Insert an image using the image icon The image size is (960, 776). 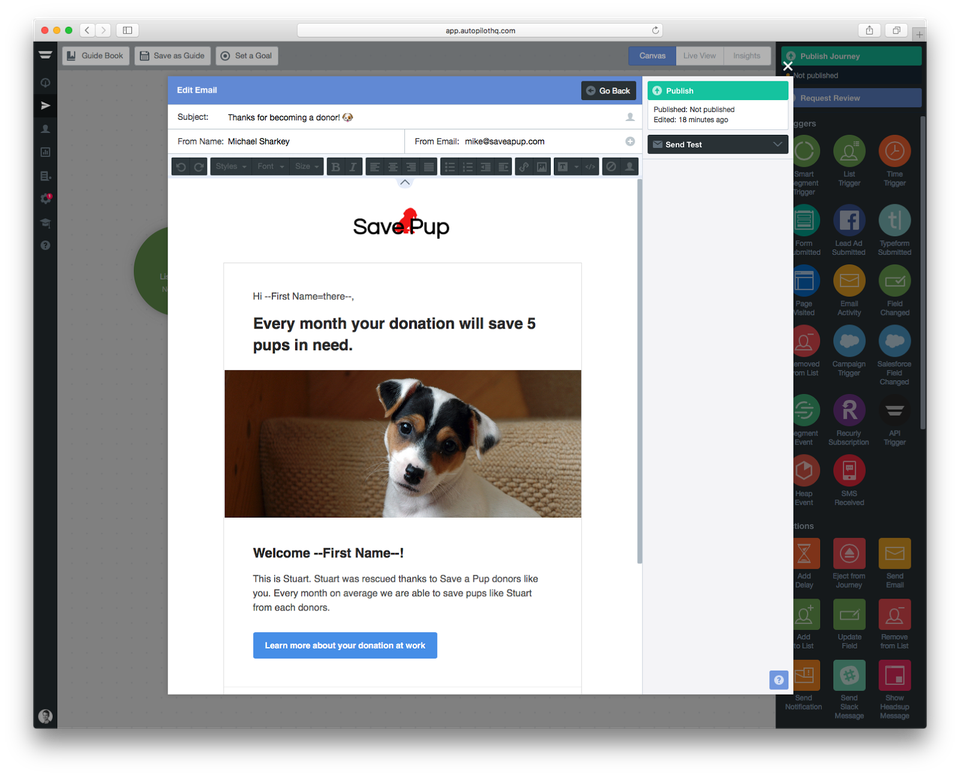click(x=542, y=167)
